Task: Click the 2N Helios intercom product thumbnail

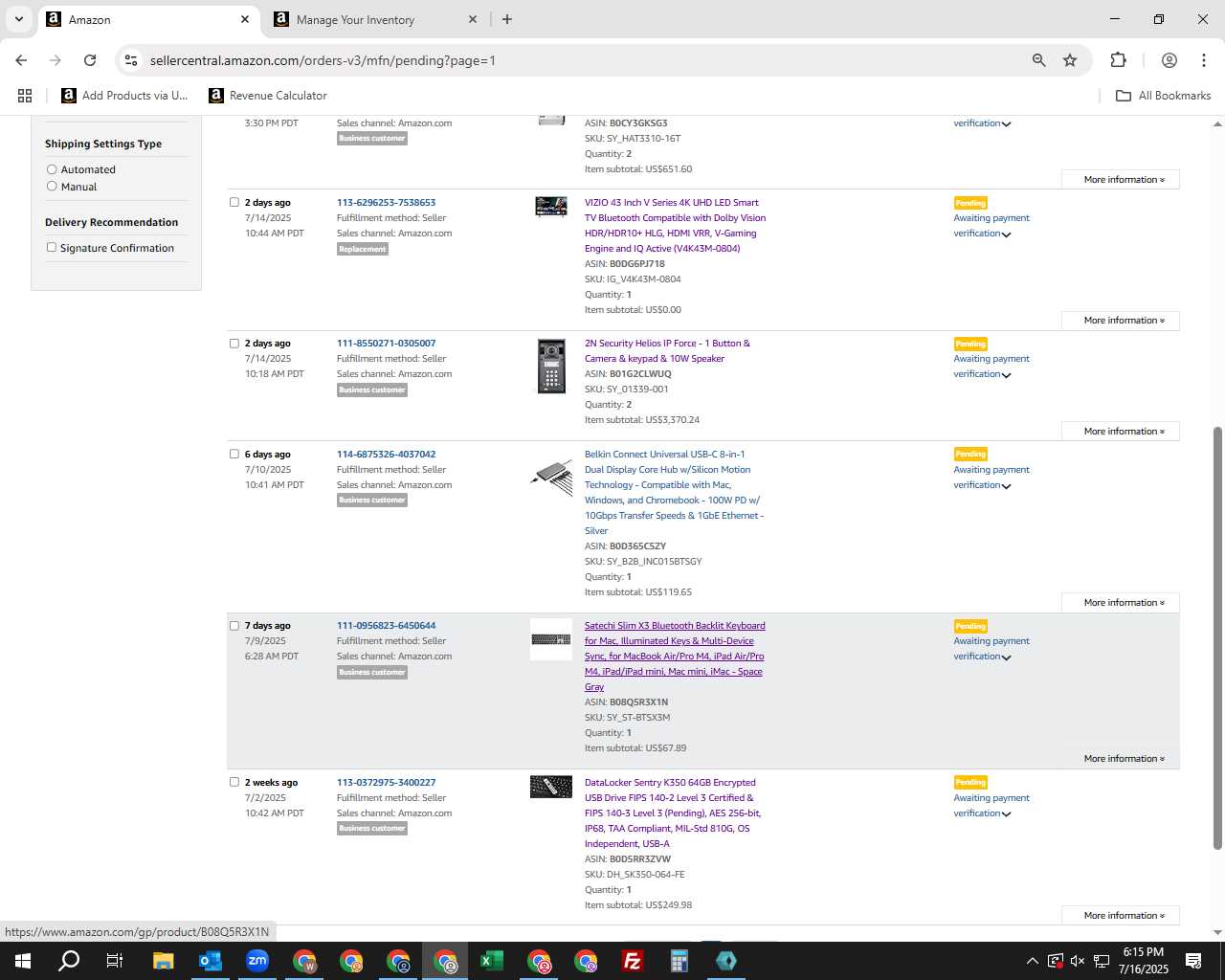Action: pyautogui.click(x=551, y=366)
